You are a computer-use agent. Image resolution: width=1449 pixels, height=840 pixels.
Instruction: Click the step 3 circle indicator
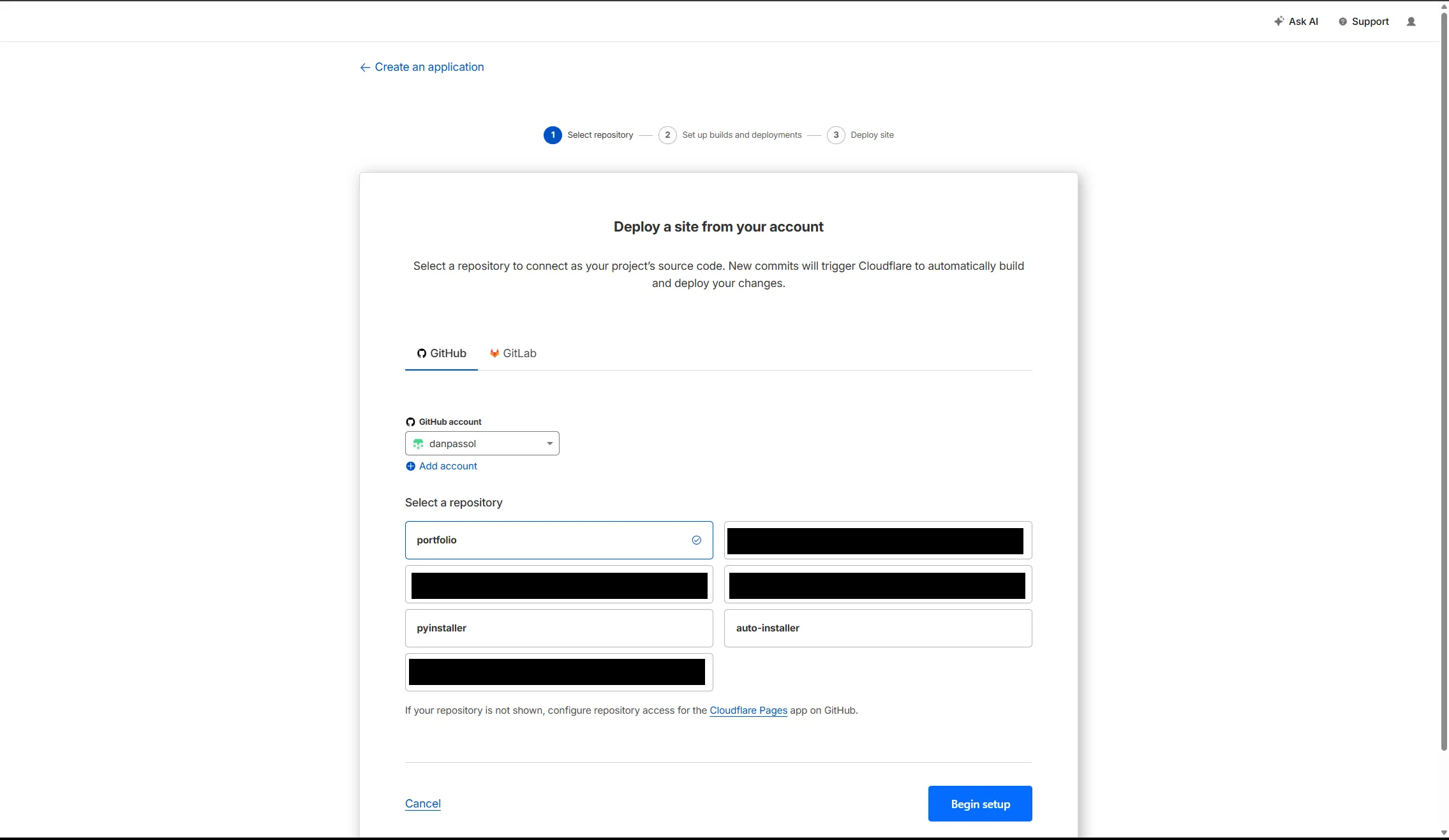point(836,135)
